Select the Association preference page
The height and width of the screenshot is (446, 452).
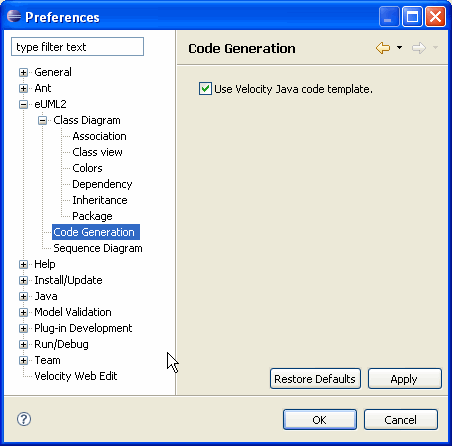[99, 136]
